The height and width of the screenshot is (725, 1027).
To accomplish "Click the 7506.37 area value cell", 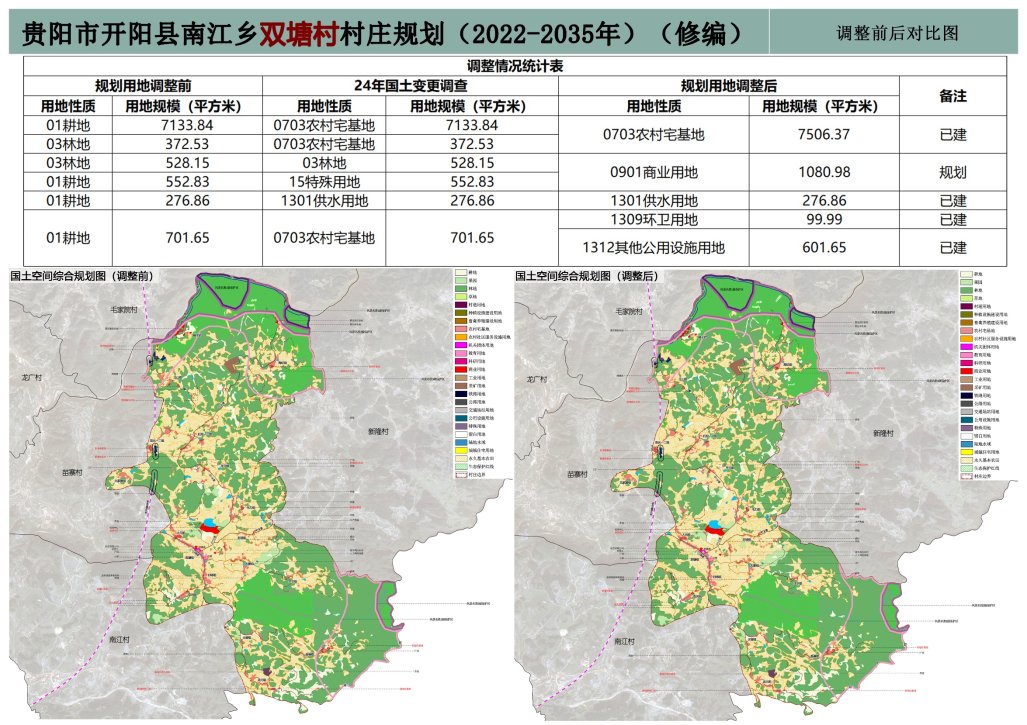I will click(x=824, y=134).
